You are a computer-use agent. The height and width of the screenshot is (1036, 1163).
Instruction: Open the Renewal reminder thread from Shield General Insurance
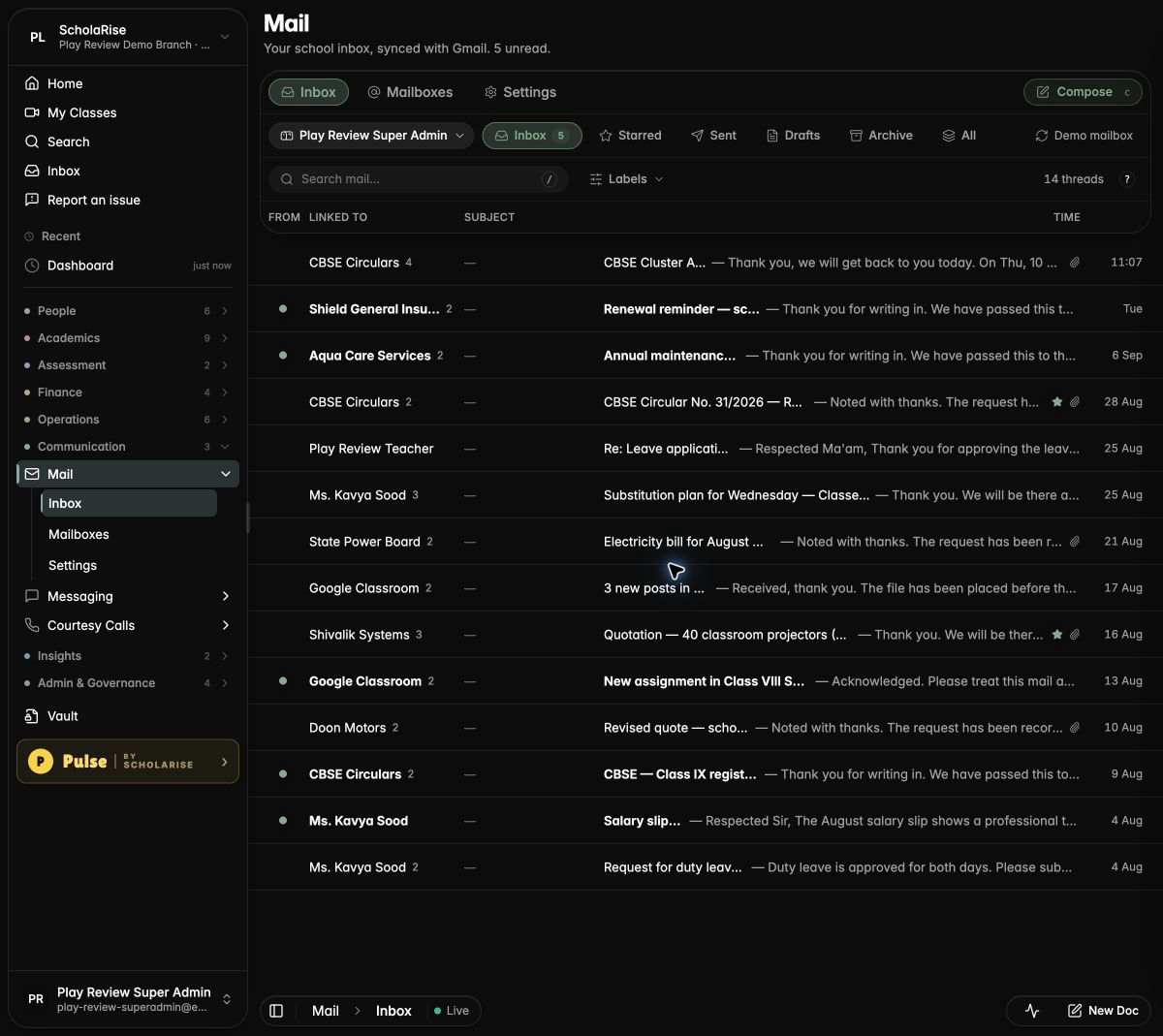(x=706, y=309)
